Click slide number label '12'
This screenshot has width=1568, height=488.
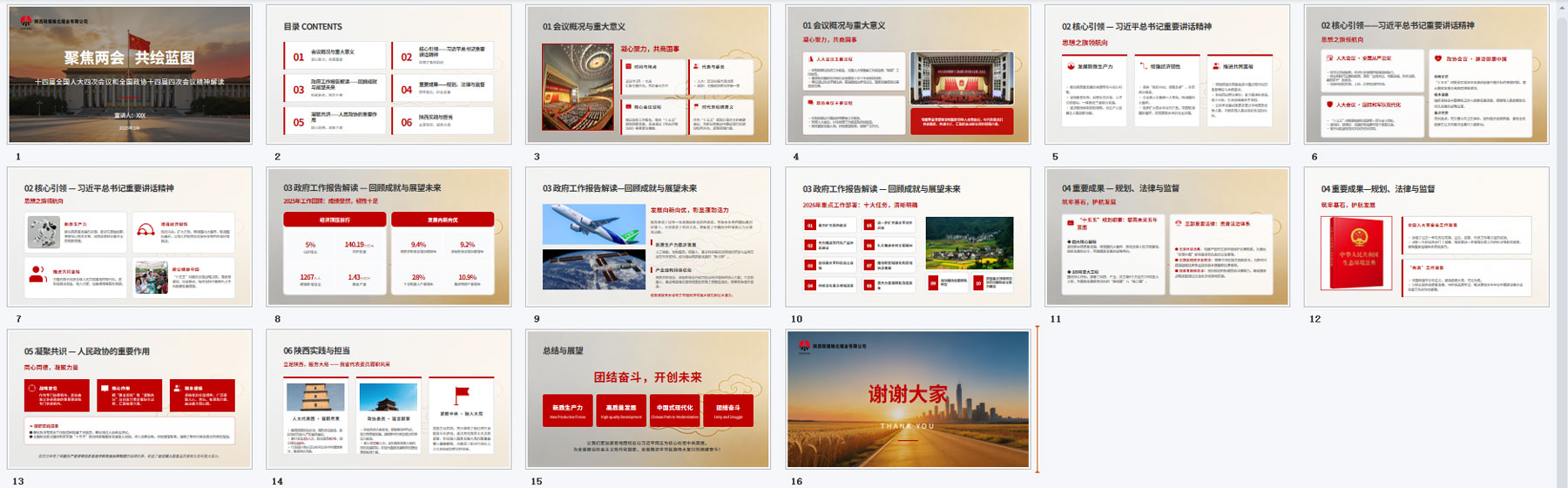pyautogui.click(x=1315, y=319)
